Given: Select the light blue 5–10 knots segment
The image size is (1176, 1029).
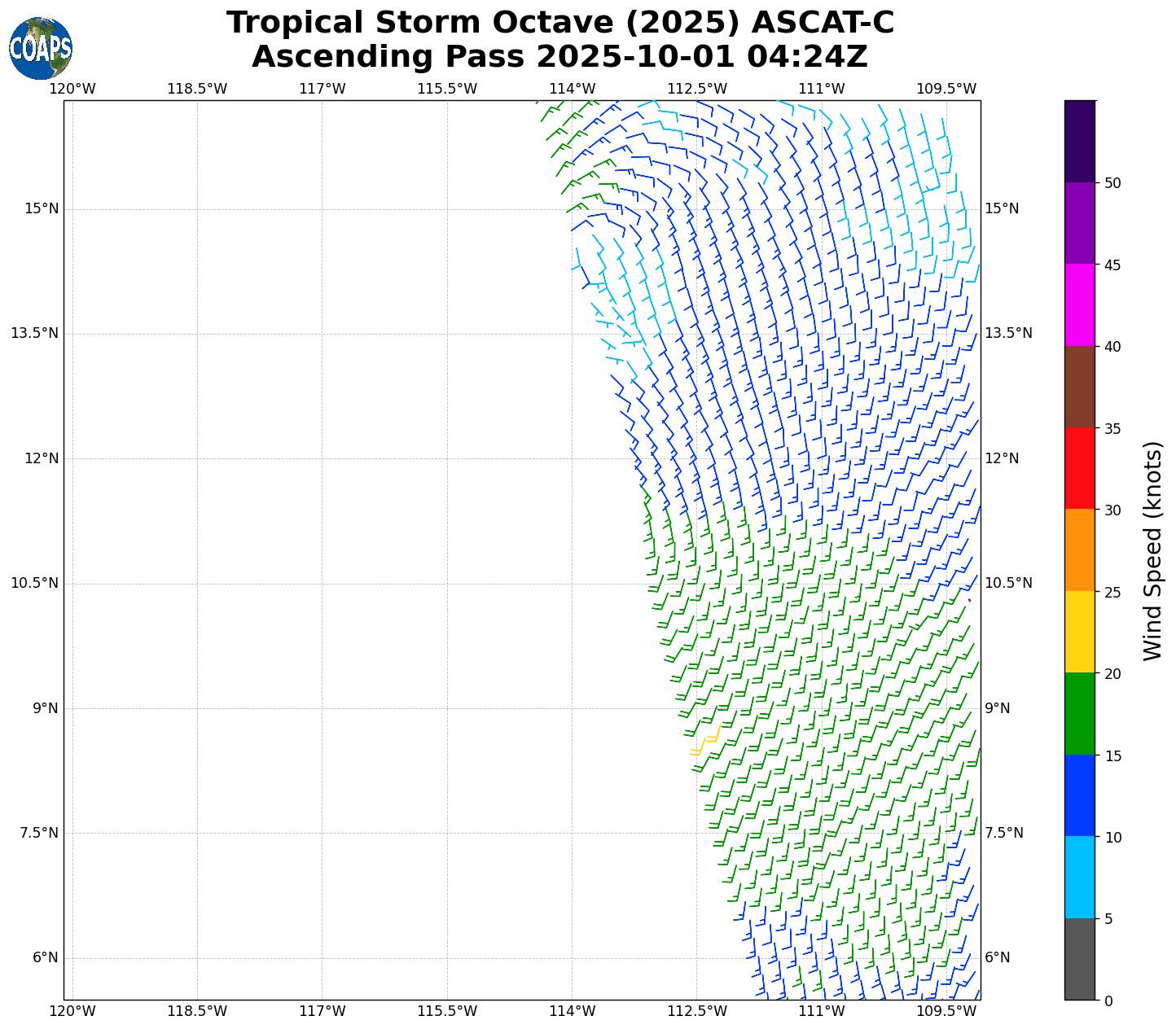Looking at the screenshot, I should 1079,878.
